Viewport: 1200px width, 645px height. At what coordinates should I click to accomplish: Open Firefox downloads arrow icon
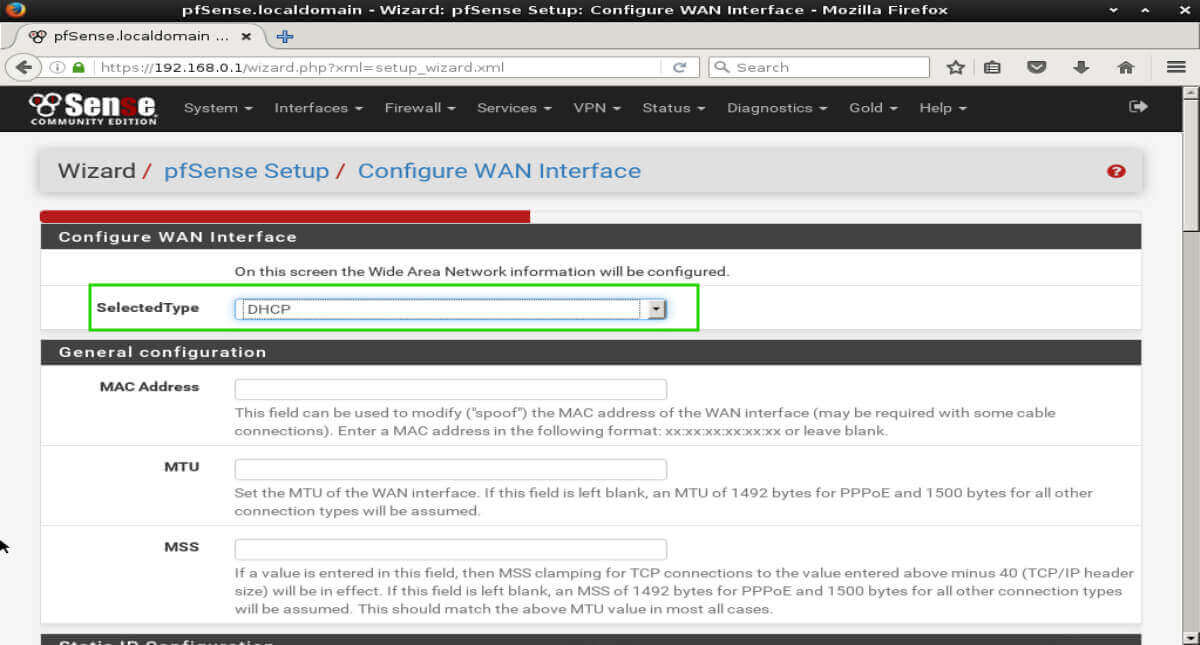click(1081, 67)
